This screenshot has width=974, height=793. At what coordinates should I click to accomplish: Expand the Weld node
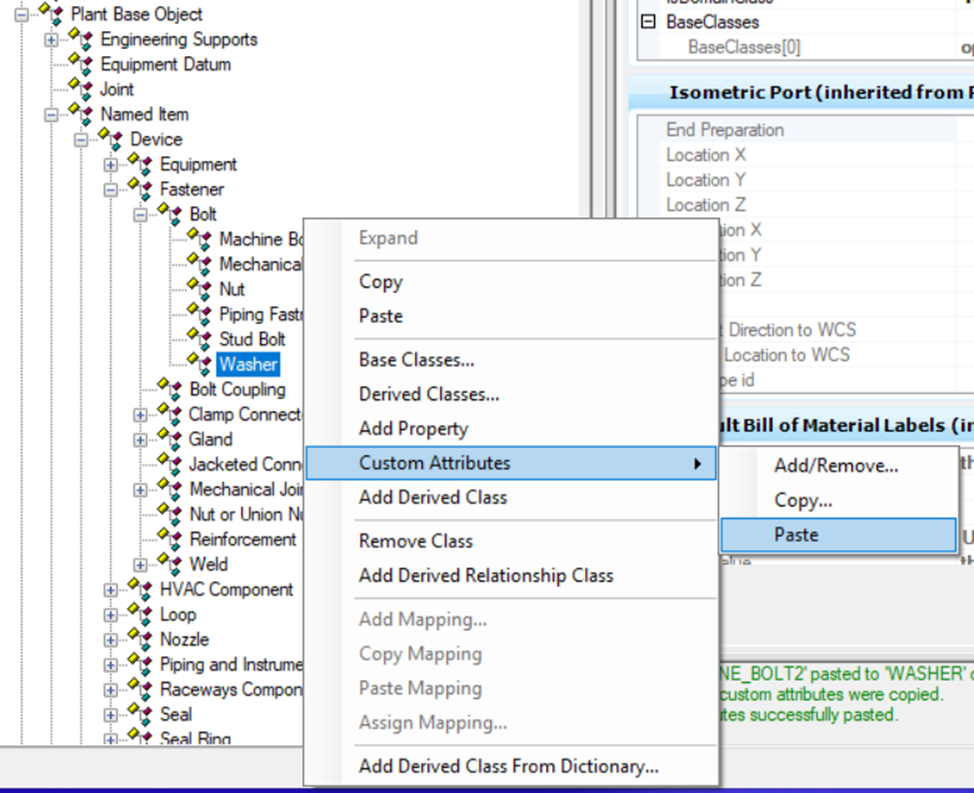[140, 564]
